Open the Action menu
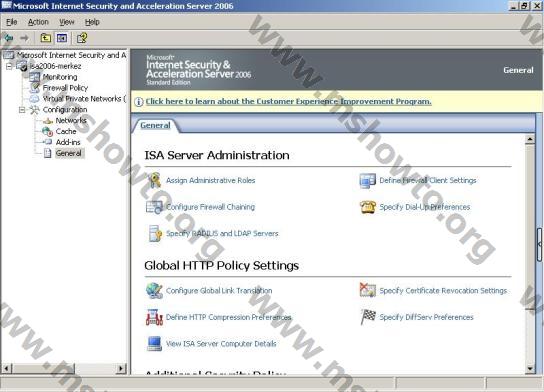This screenshot has height=392, width=544. (x=38, y=22)
